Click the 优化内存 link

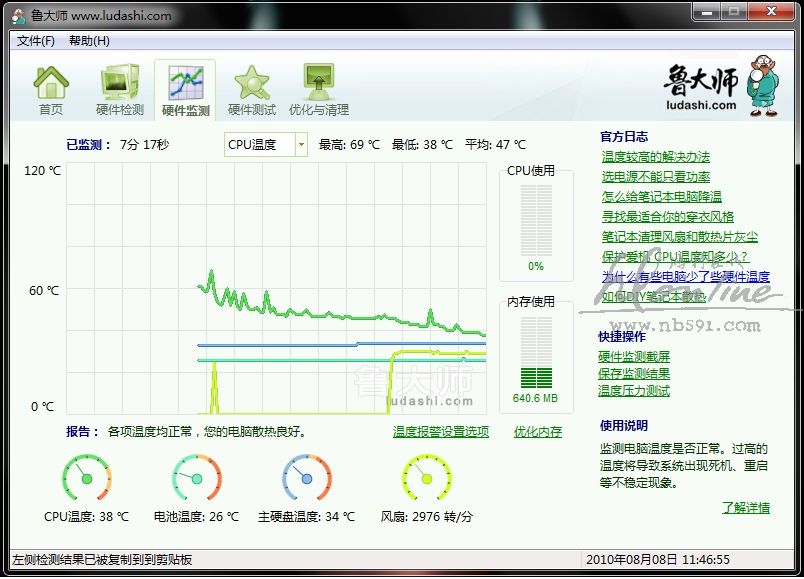click(538, 432)
